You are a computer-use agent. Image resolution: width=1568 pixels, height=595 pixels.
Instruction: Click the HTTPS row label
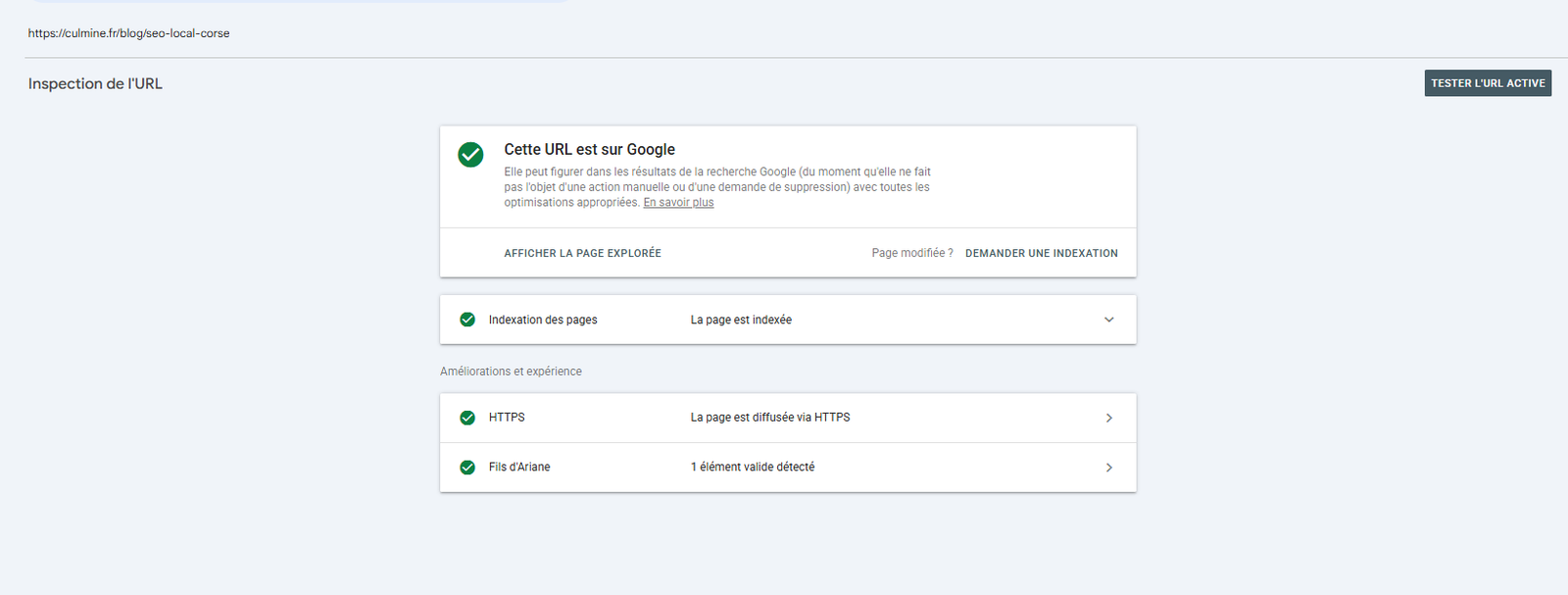point(507,418)
